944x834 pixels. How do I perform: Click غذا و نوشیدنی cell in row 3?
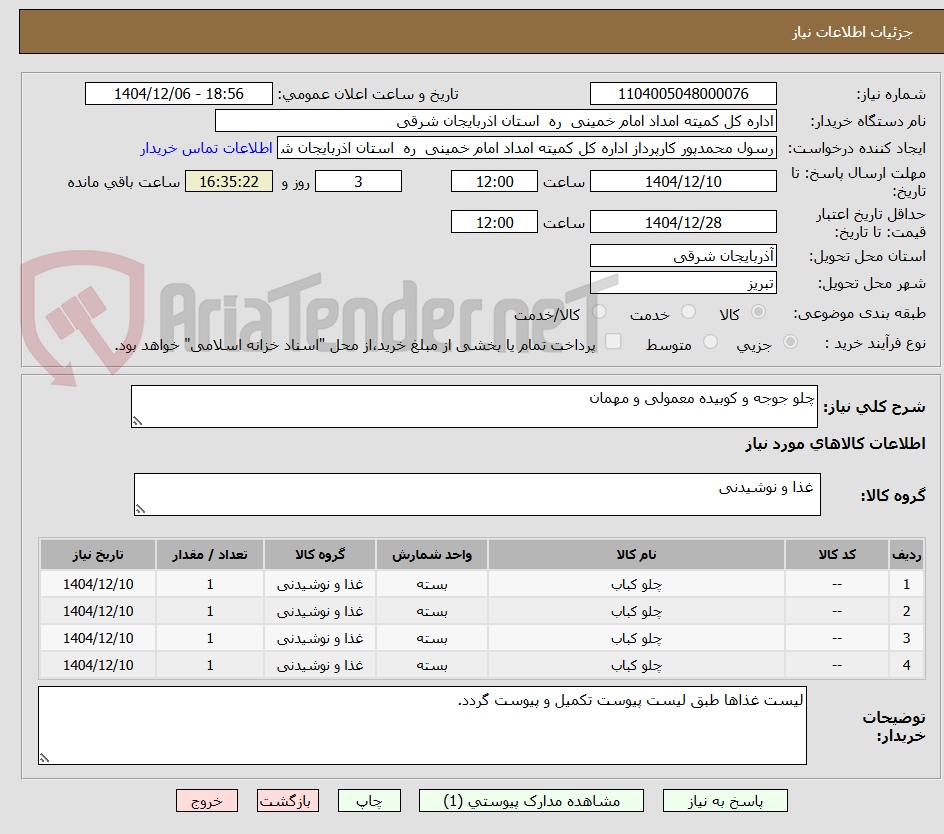pyautogui.click(x=320, y=638)
